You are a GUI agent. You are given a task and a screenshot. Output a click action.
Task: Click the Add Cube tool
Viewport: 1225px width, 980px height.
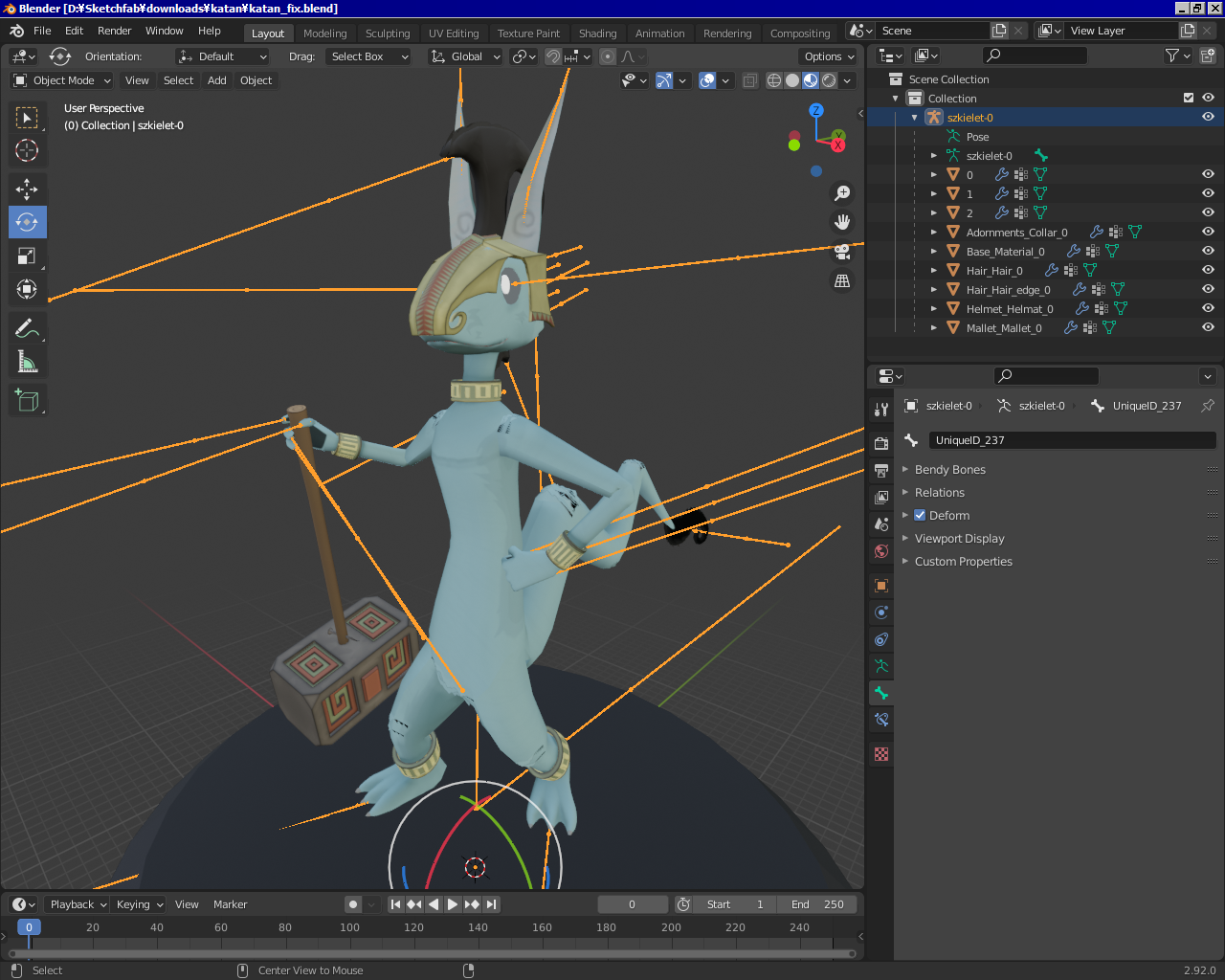(x=27, y=400)
